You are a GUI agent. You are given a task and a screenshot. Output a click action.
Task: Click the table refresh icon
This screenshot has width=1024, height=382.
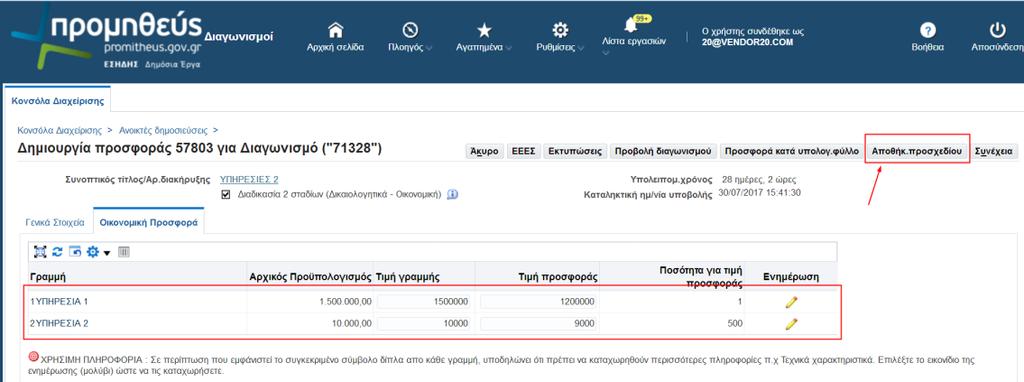[57, 251]
